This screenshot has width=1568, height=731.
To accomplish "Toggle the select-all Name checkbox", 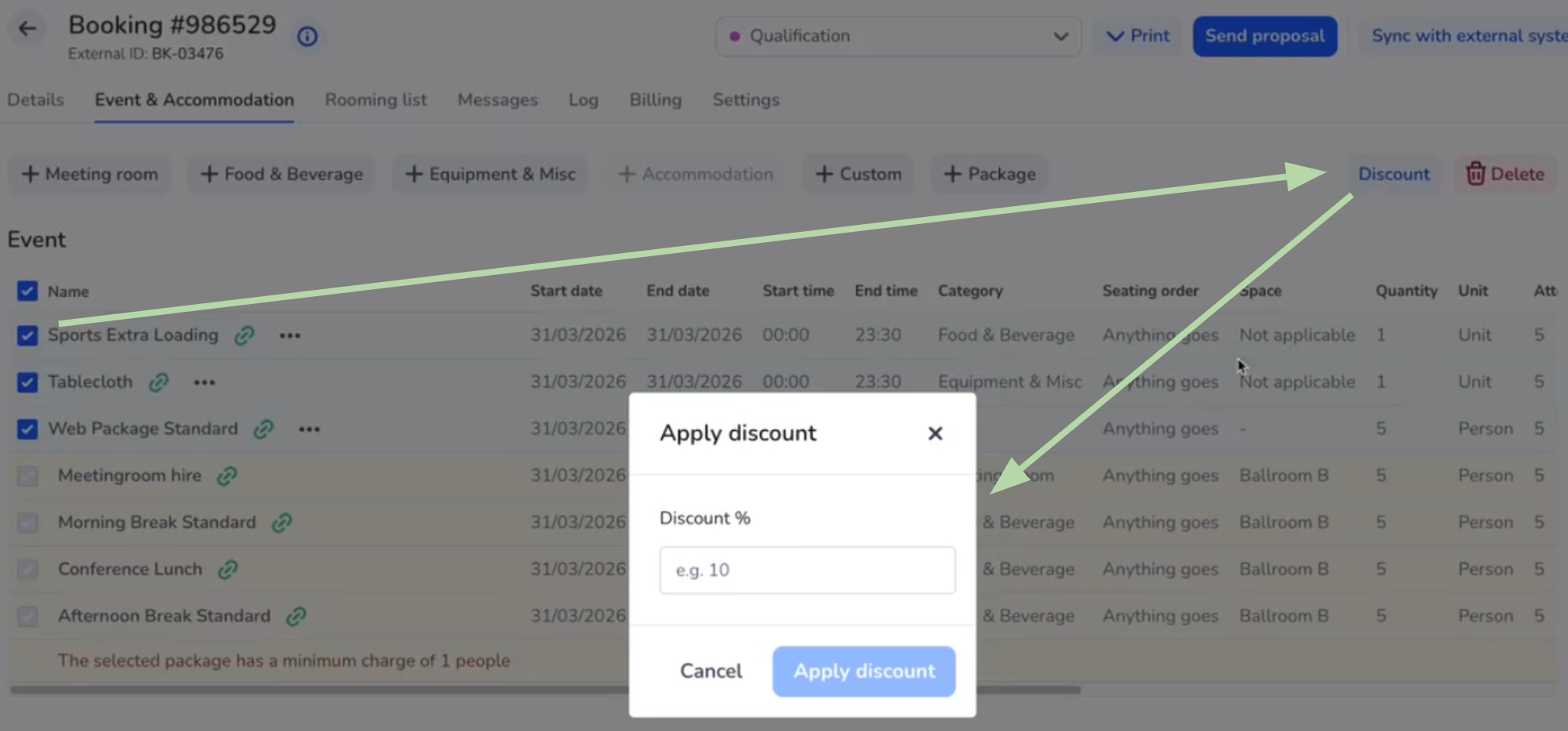I will point(27,291).
